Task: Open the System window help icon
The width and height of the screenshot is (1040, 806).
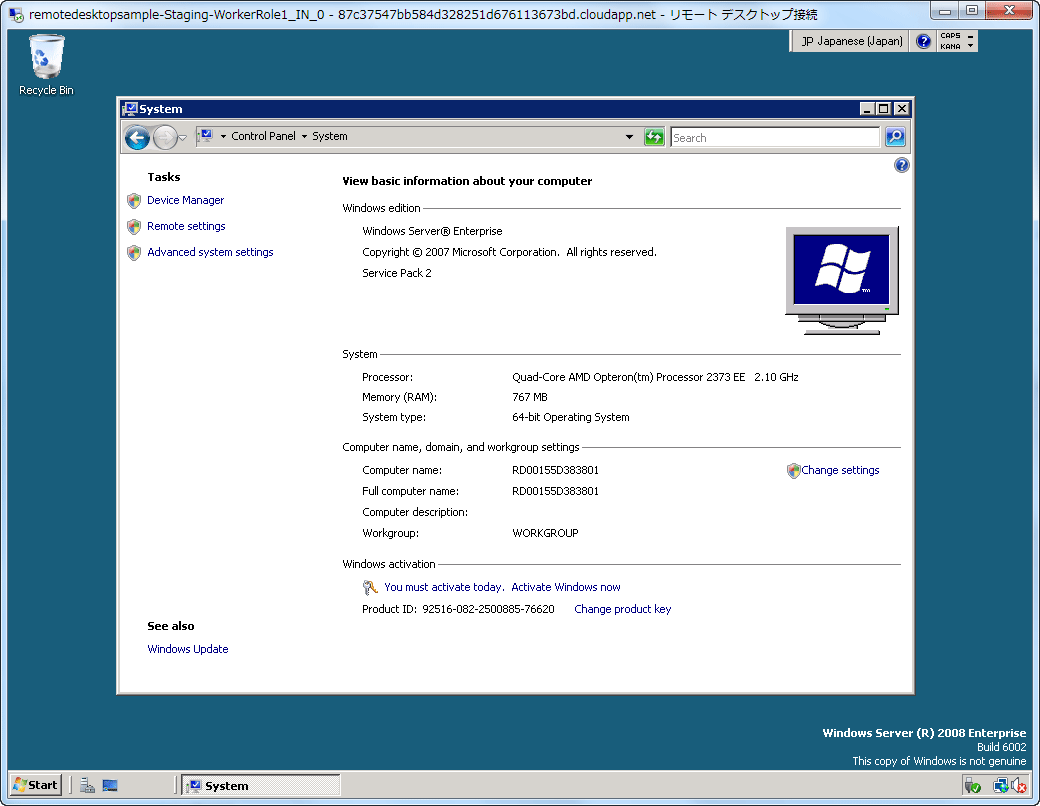Action: click(x=901, y=165)
